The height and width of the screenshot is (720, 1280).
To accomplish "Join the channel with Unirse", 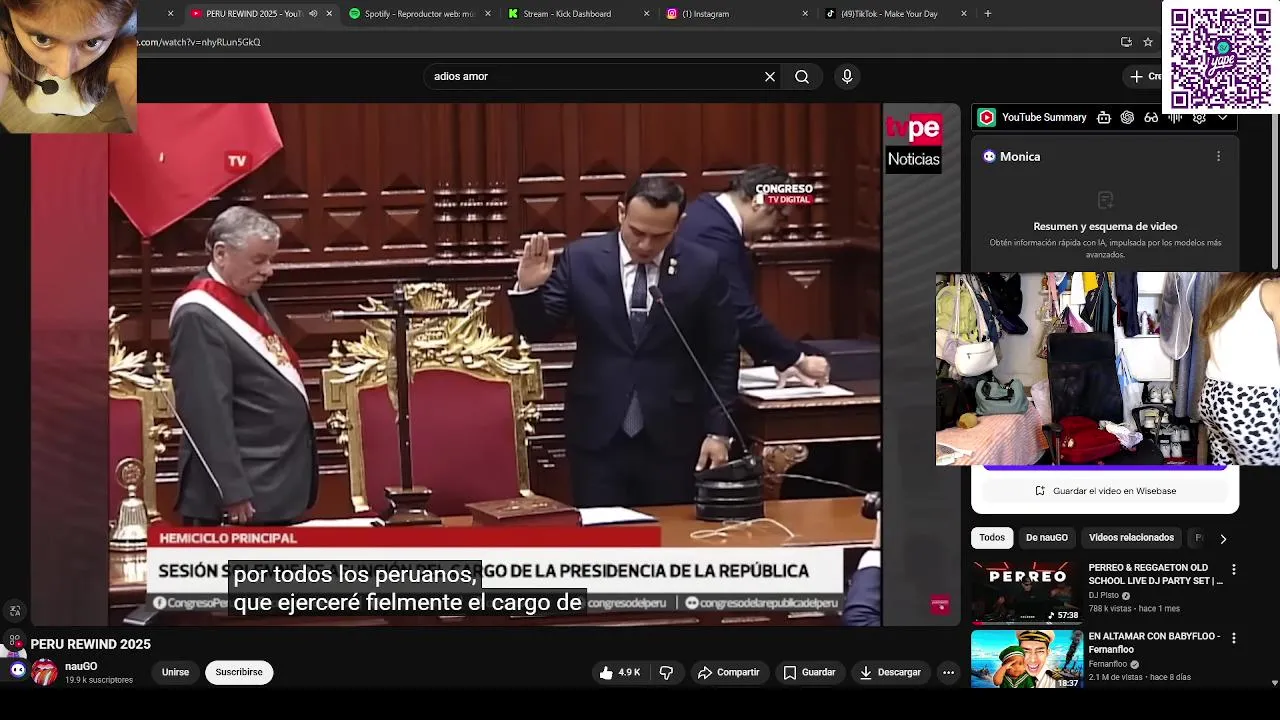I will pos(175,672).
